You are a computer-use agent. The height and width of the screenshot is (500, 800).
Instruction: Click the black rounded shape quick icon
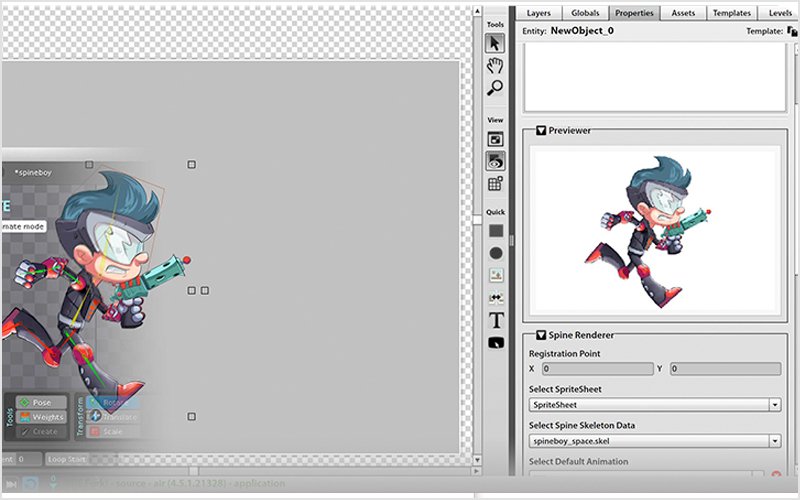point(496,343)
